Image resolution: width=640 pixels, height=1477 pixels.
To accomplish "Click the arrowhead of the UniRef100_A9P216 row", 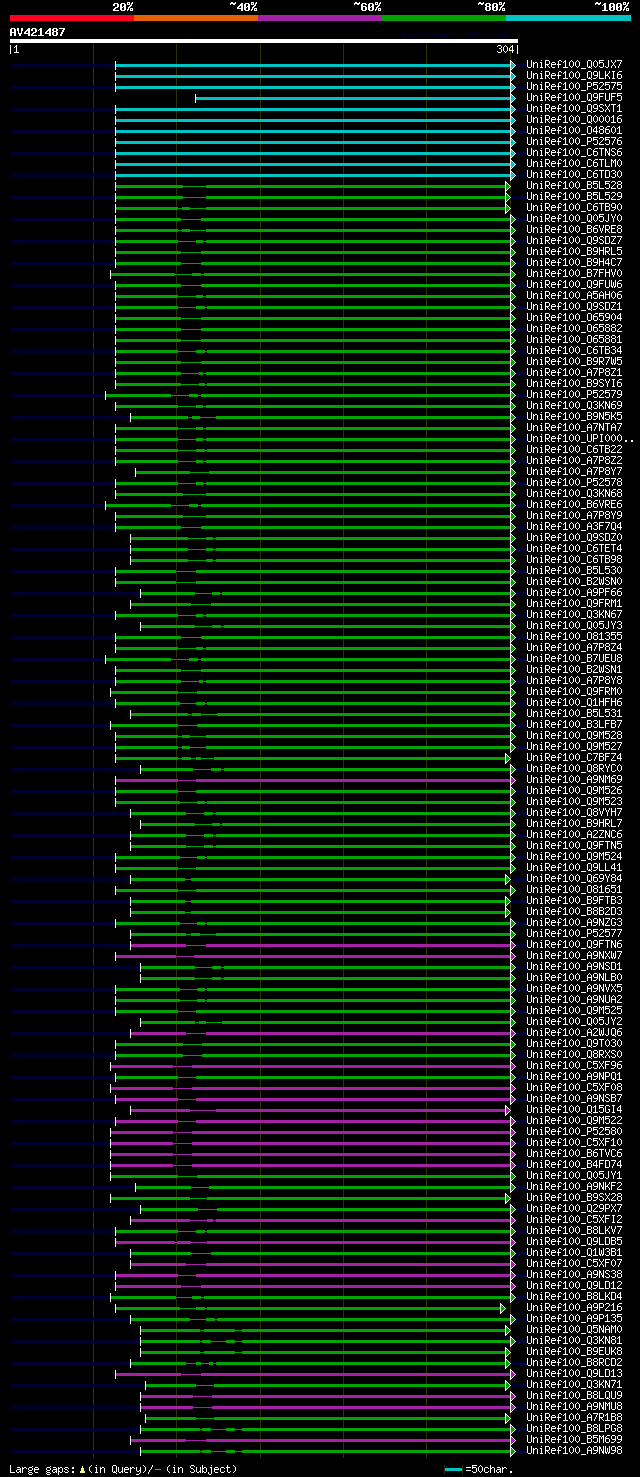I will [x=503, y=1308].
